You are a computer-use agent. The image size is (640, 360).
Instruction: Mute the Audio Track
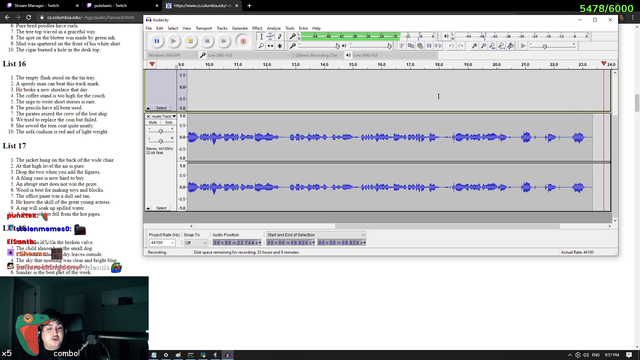click(x=153, y=122)
